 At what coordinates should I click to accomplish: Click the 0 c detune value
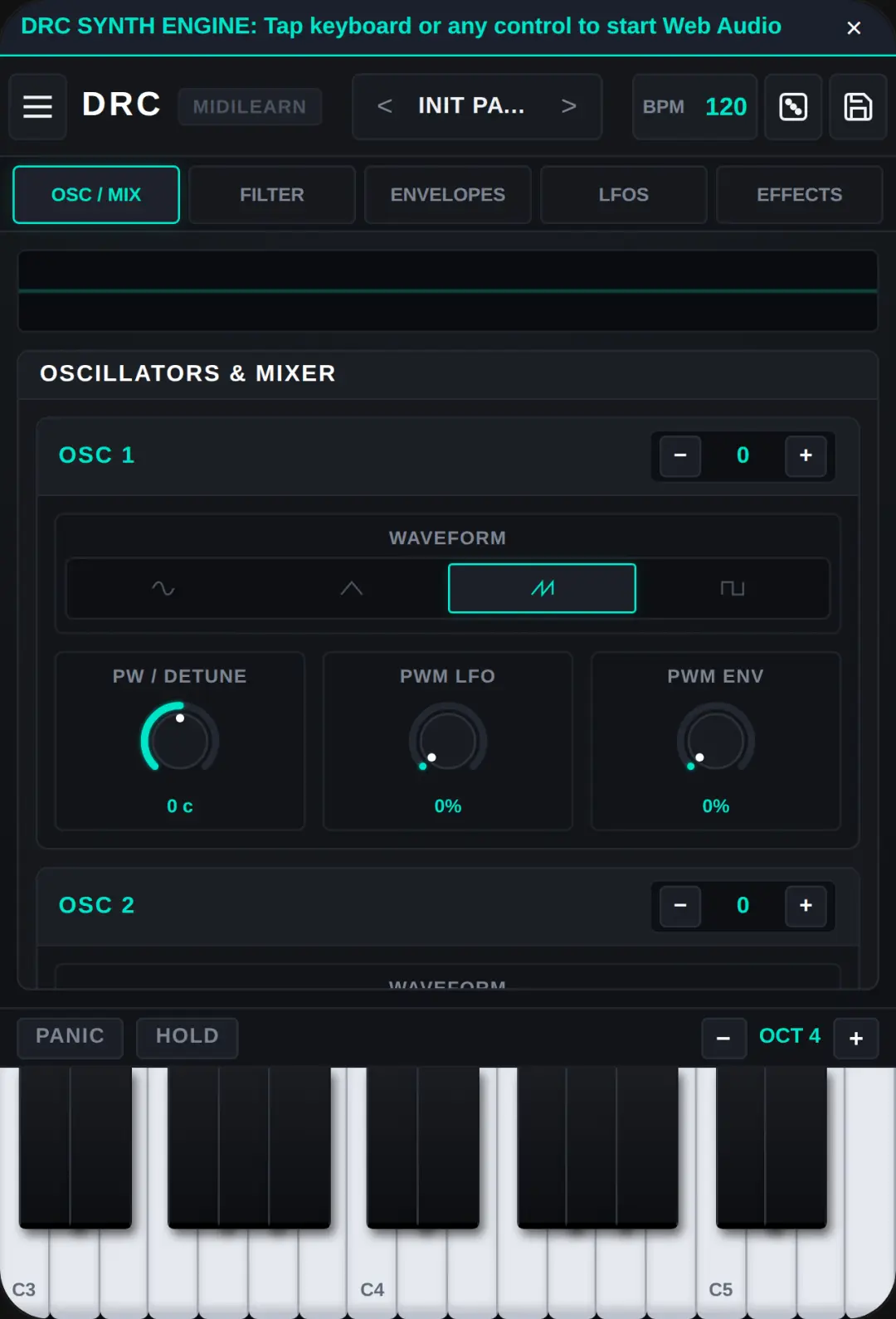[x=180, y=806]
